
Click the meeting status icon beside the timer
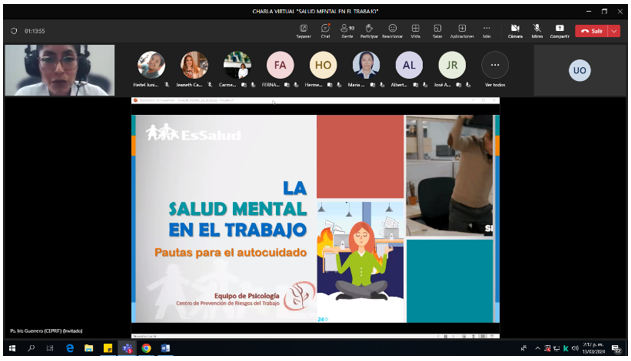(14, 31)
